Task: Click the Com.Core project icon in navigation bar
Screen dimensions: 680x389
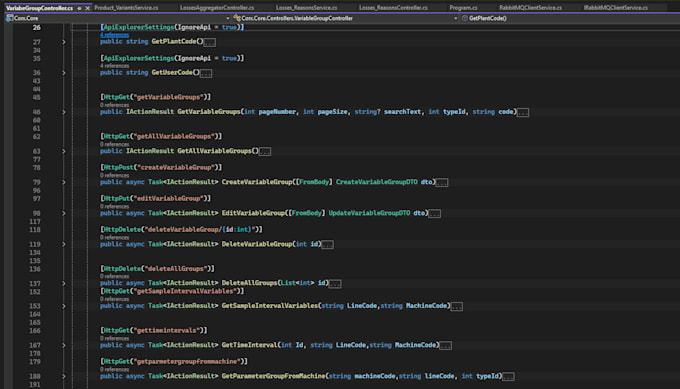Action: point(10,18)
